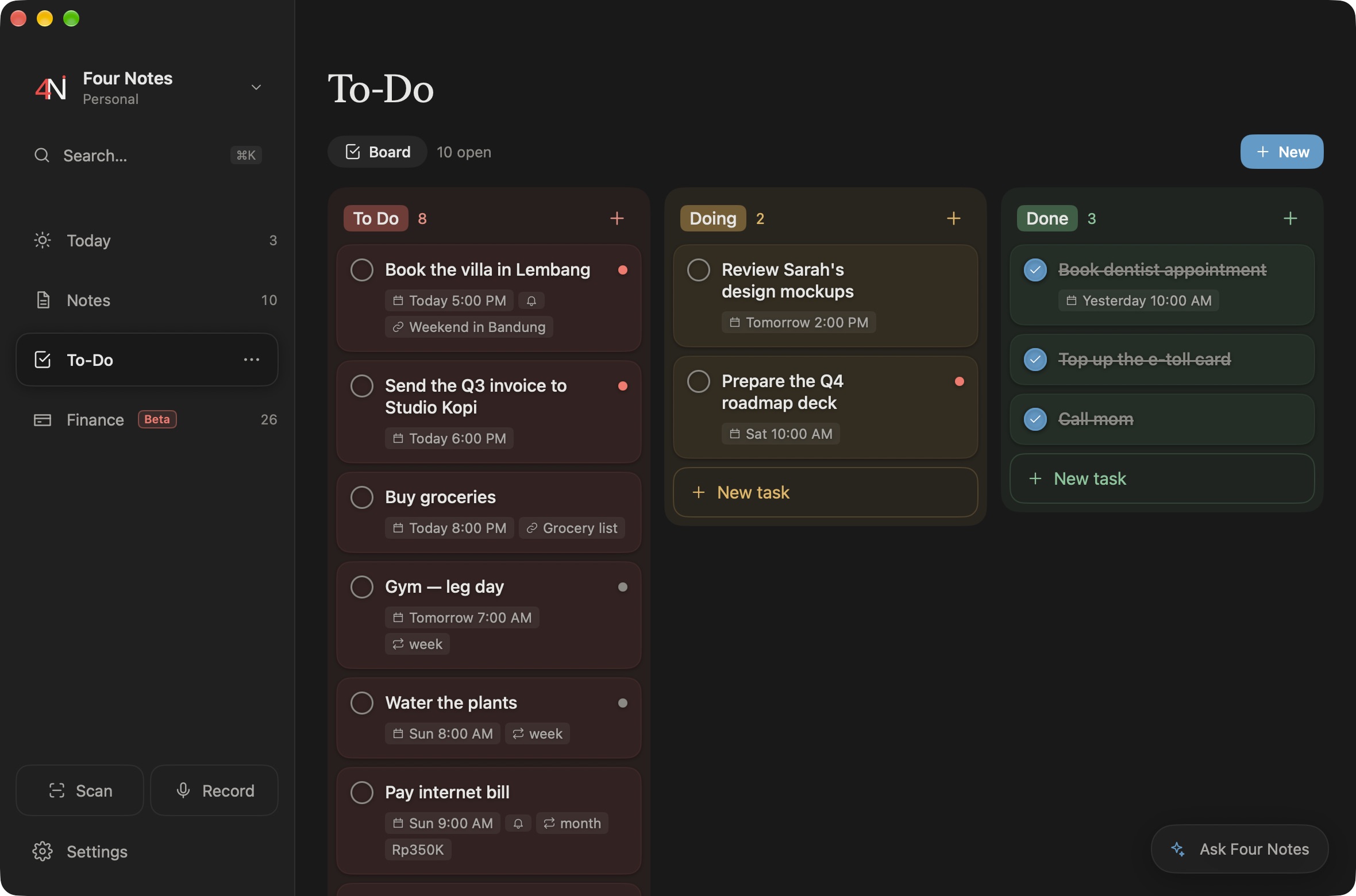The image size is (1356, 896).
Task: Click the Sun 8:00 AM due date chip
Action: [442, 733]
